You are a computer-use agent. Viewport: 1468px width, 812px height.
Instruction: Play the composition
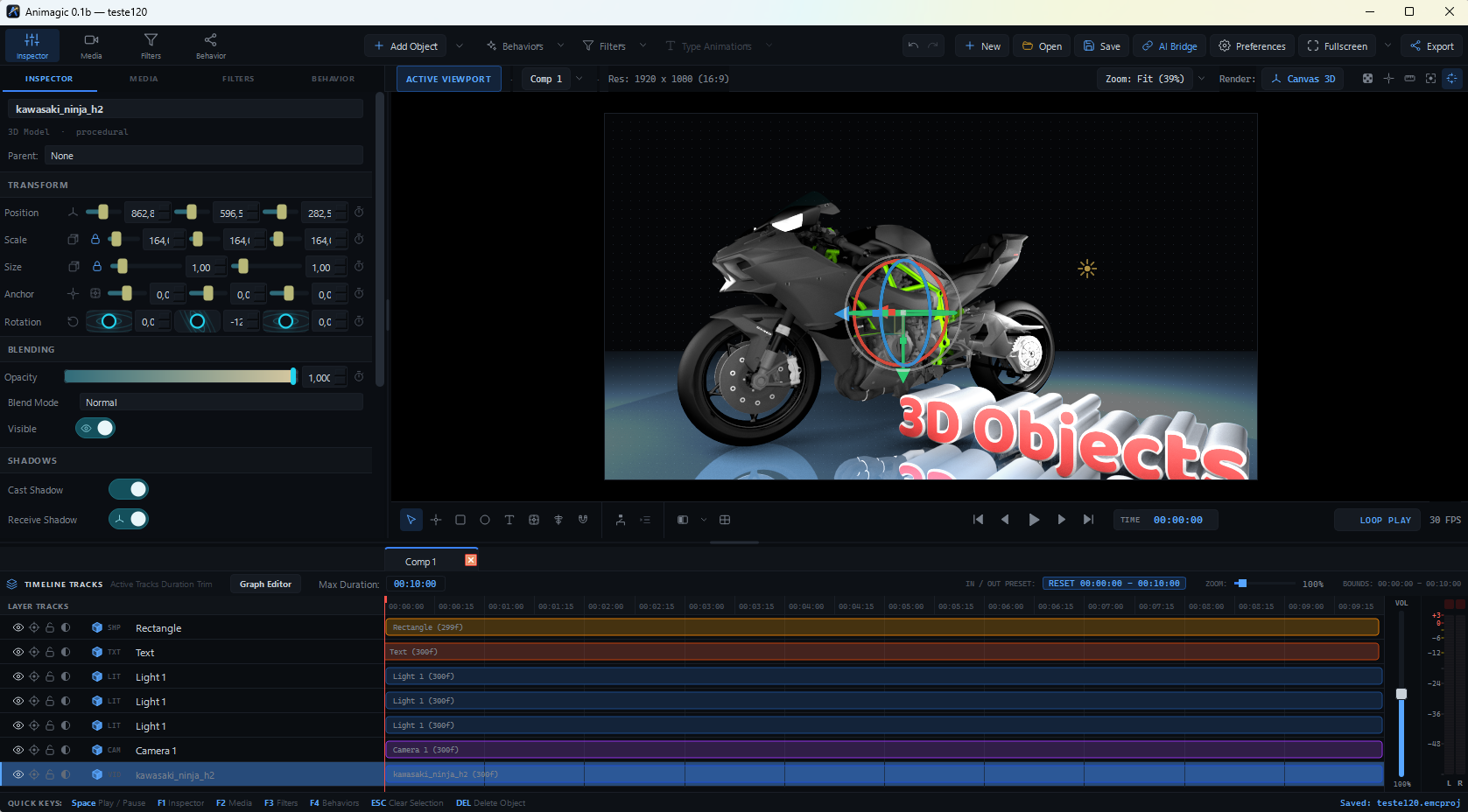[1034, 520]
